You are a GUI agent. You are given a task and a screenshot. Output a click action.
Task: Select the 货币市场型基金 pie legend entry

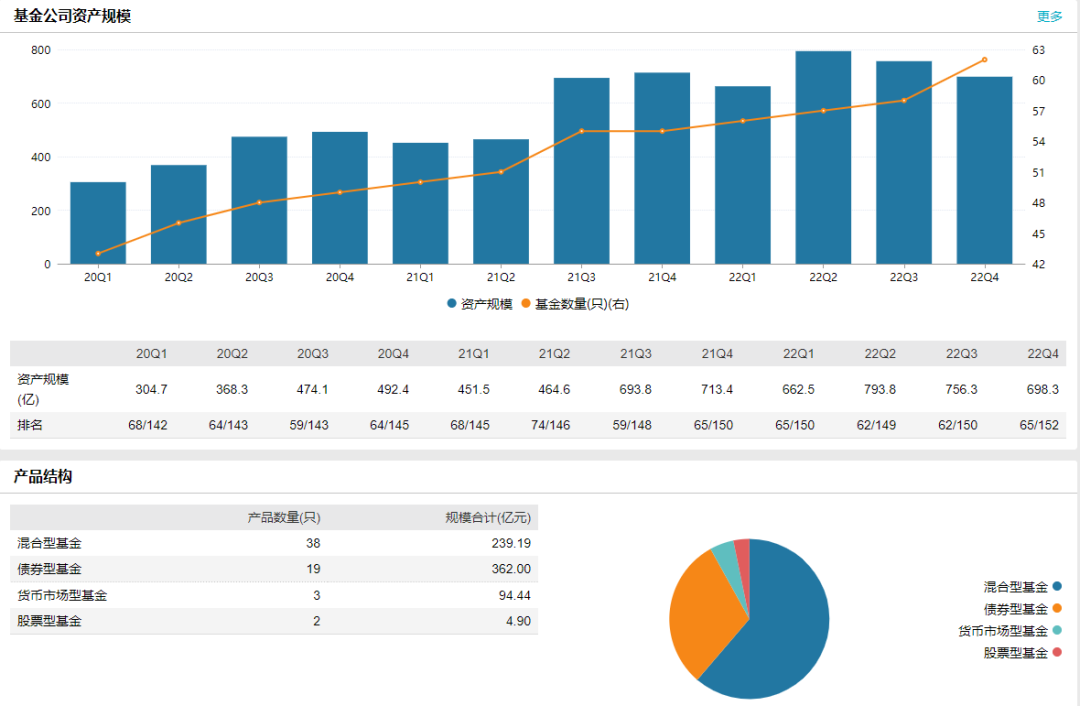(x=1008, y=631)
